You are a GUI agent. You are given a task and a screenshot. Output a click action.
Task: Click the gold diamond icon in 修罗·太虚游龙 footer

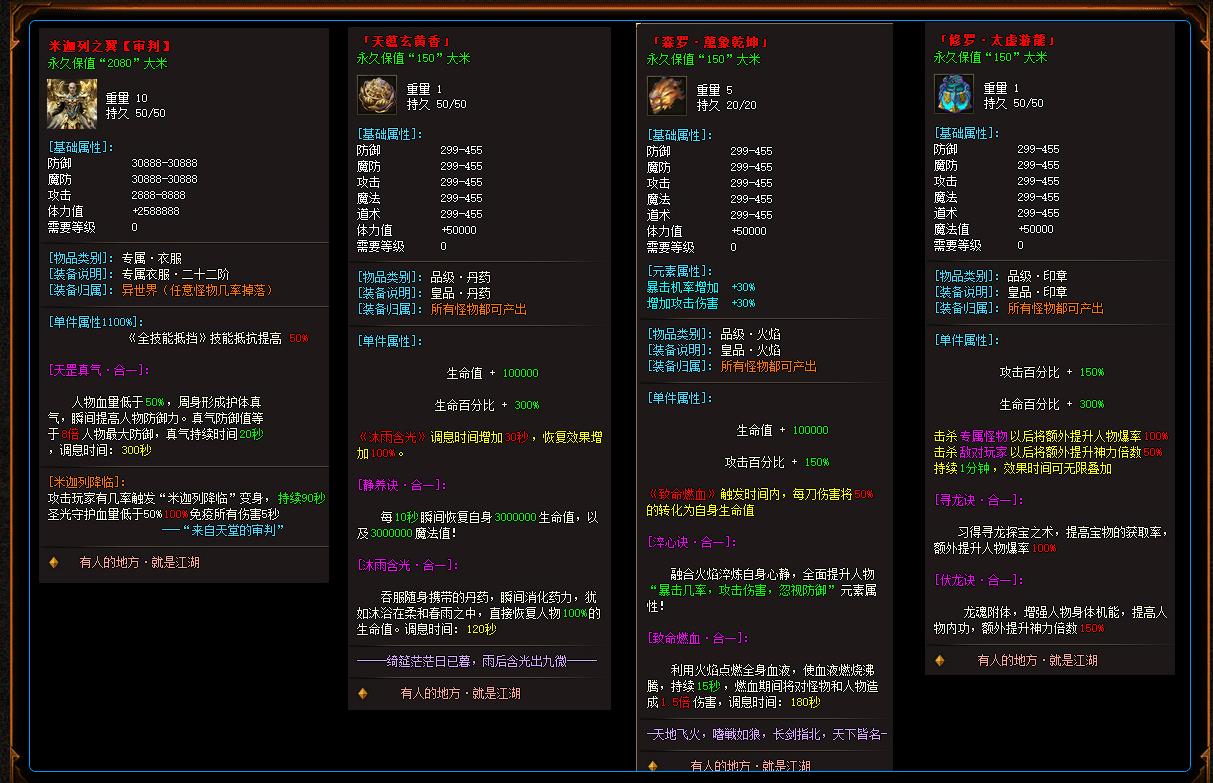point(940,660)
